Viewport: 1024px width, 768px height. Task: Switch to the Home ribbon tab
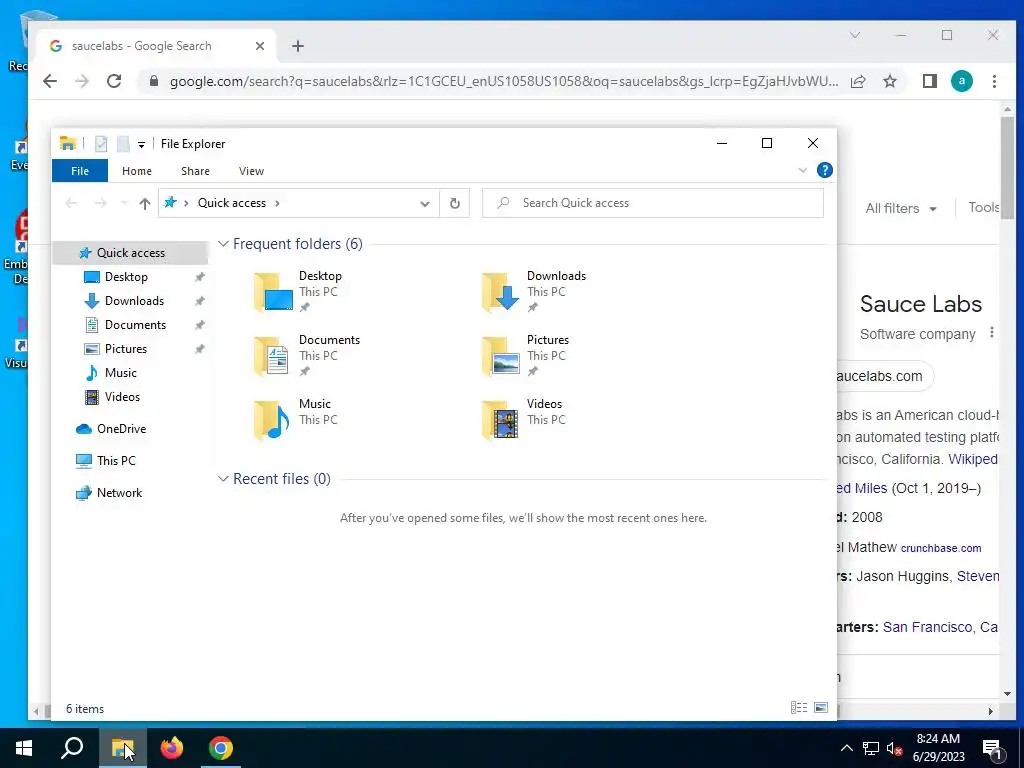click(136, 171)
